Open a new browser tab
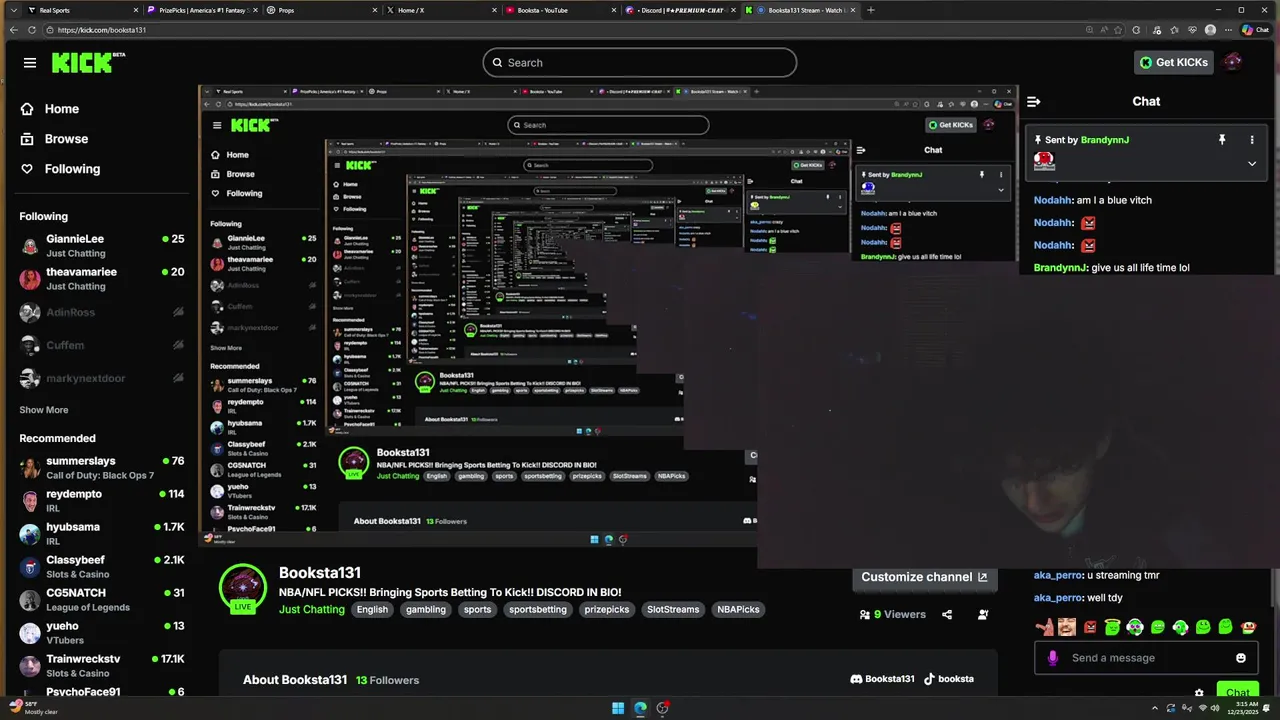Screen dimensions: 1280x720 [870, 10]
